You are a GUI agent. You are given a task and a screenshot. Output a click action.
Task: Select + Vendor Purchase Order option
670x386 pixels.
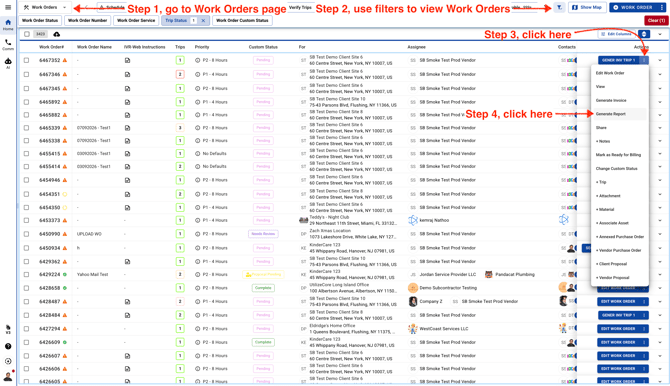pyautogui.click(x=618, y=250)
